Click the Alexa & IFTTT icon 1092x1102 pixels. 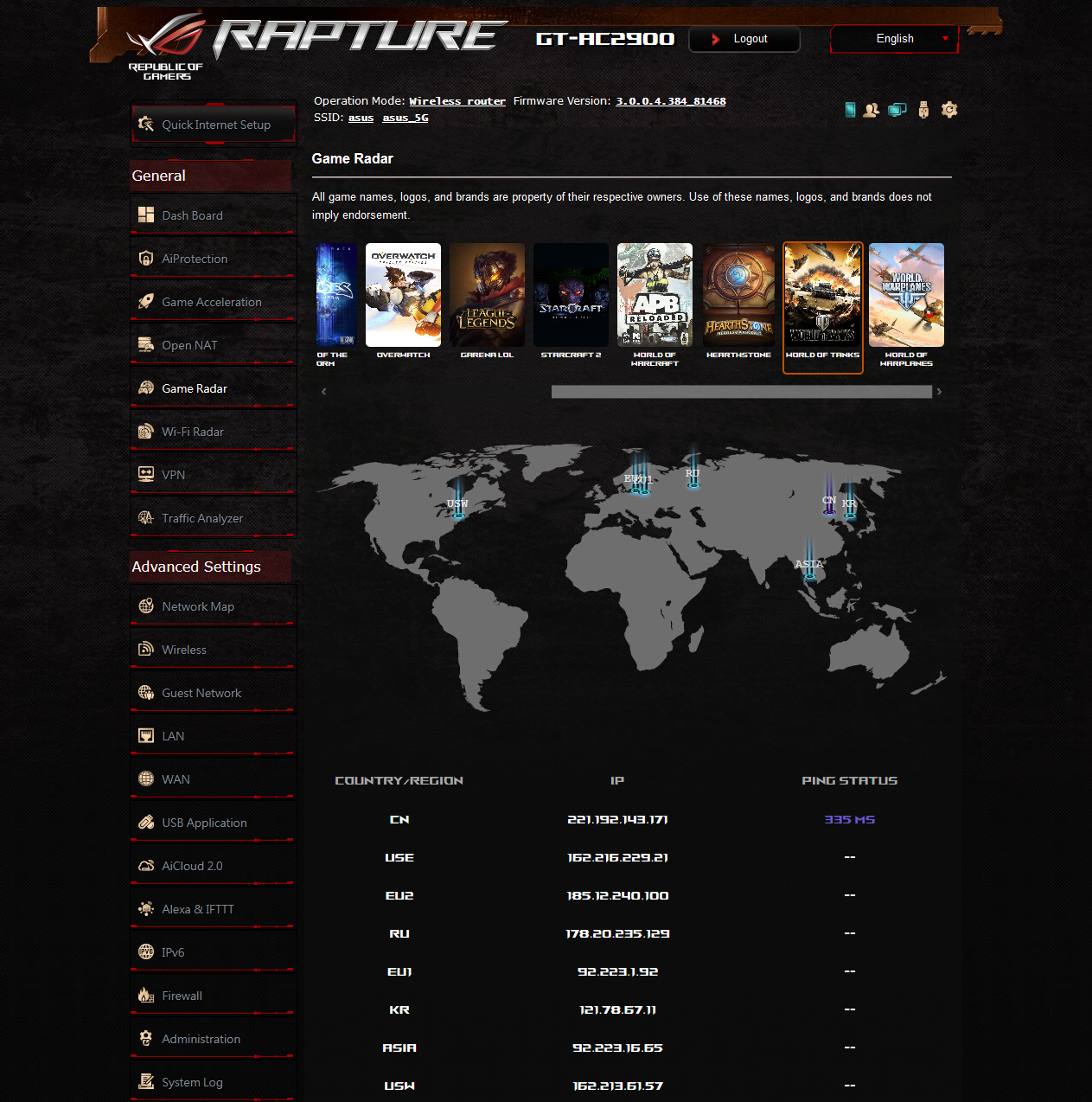coord(146,909)
